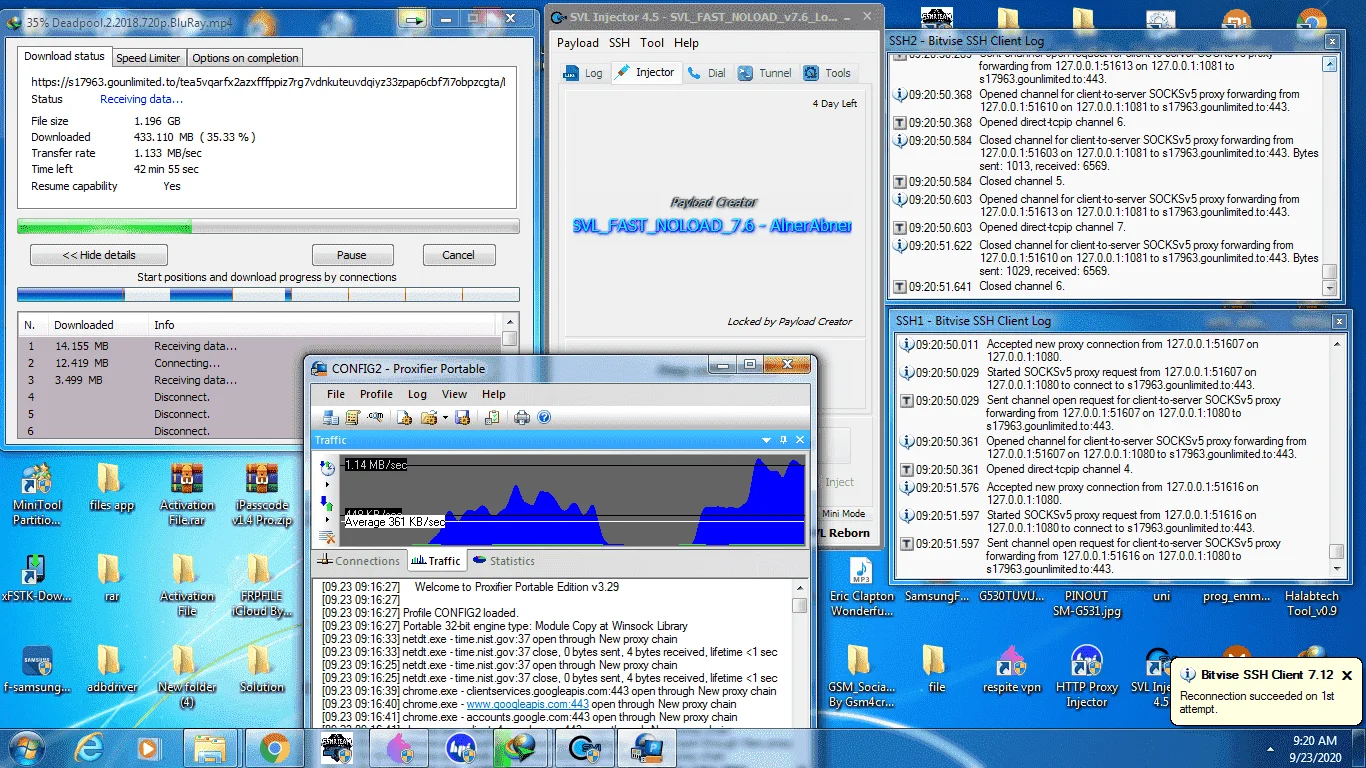Switch to Connections tab in Proxifier
The height and width of the screenshot is (768, 1366).
359,561
